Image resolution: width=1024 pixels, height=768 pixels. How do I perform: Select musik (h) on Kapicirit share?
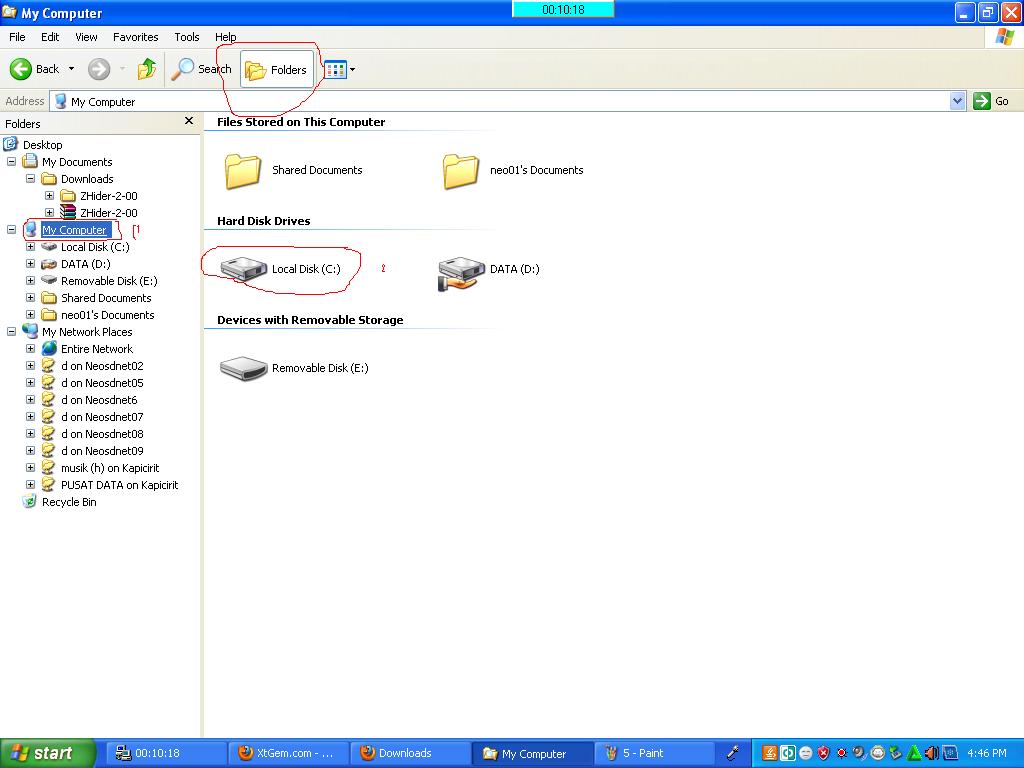pos(110,468)
